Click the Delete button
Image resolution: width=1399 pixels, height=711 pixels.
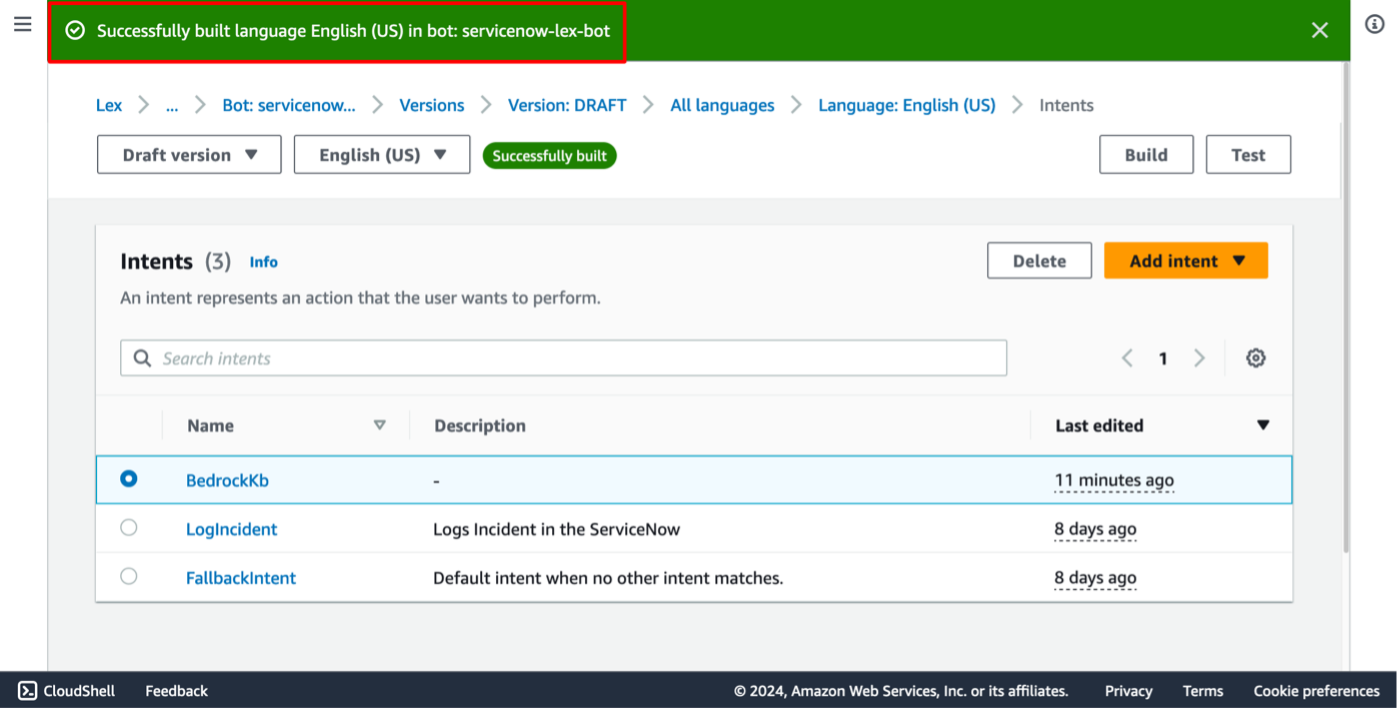[x=1039, y=261]
